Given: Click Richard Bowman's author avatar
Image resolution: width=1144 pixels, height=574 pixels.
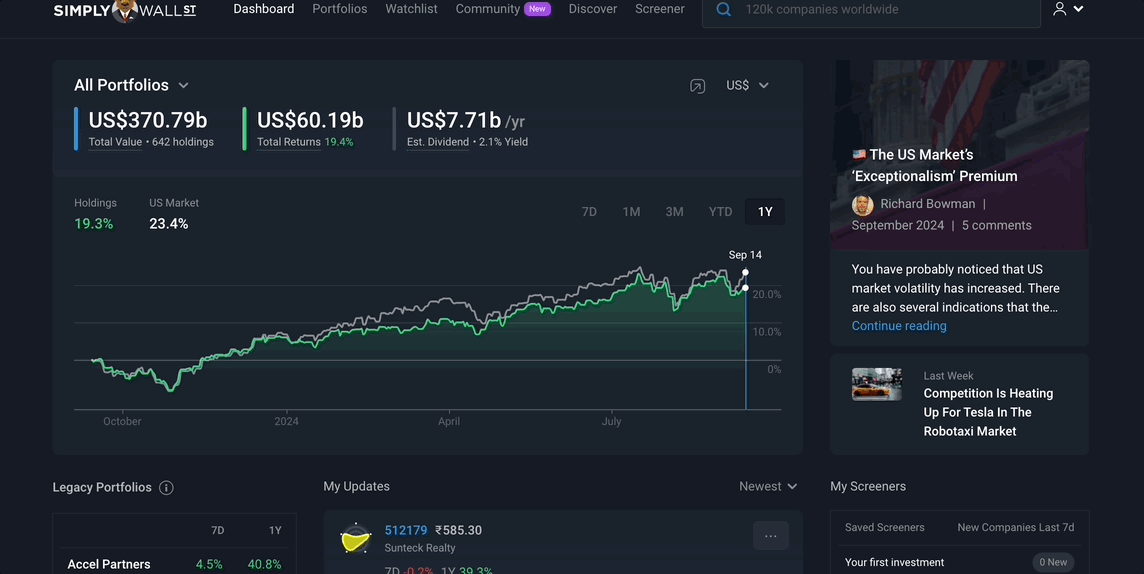Looking at the screenshot, I should pos(862,204).
